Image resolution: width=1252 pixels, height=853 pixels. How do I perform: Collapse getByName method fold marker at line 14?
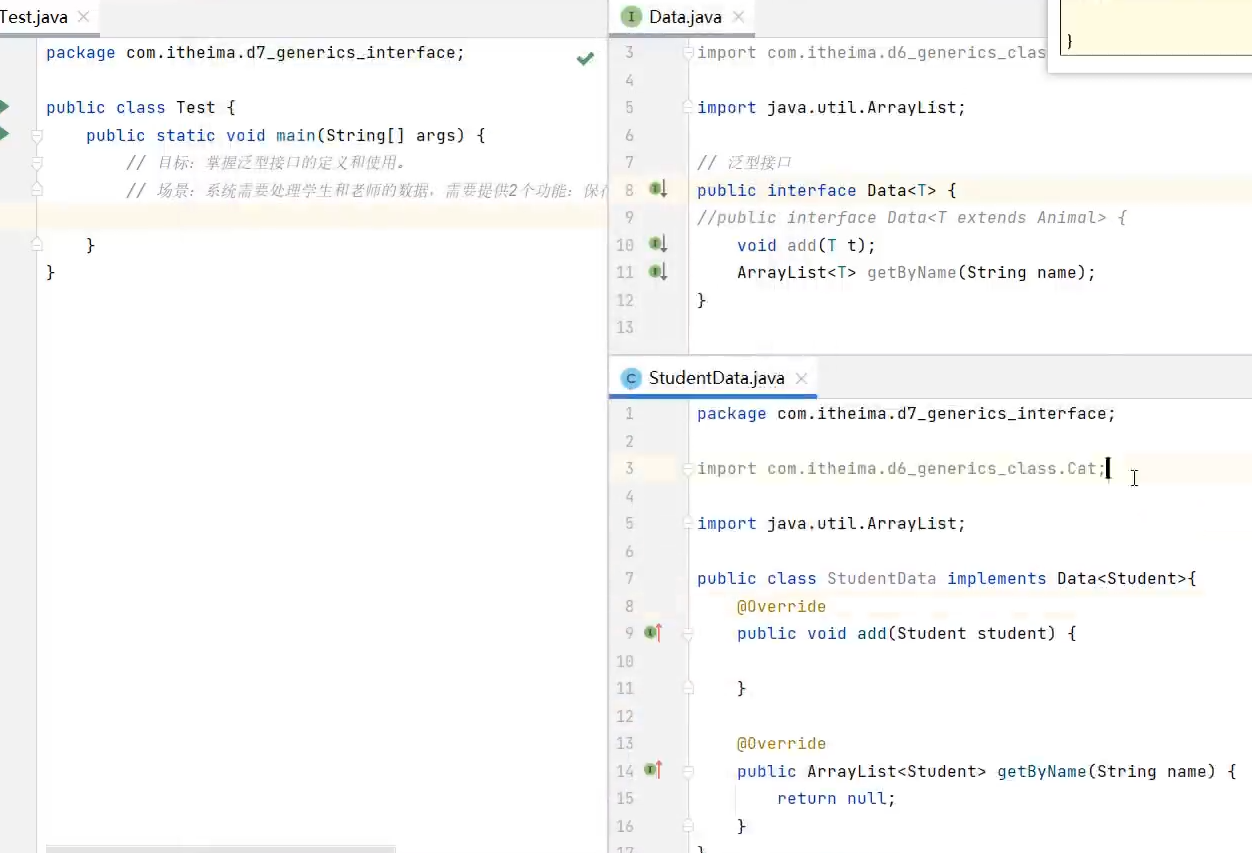pos(688,771)
